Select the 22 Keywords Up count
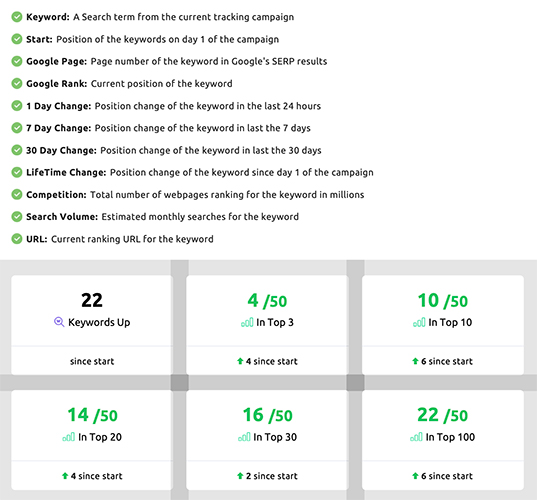Viewport: 537px width, 500px height. [x=92, y=300]
